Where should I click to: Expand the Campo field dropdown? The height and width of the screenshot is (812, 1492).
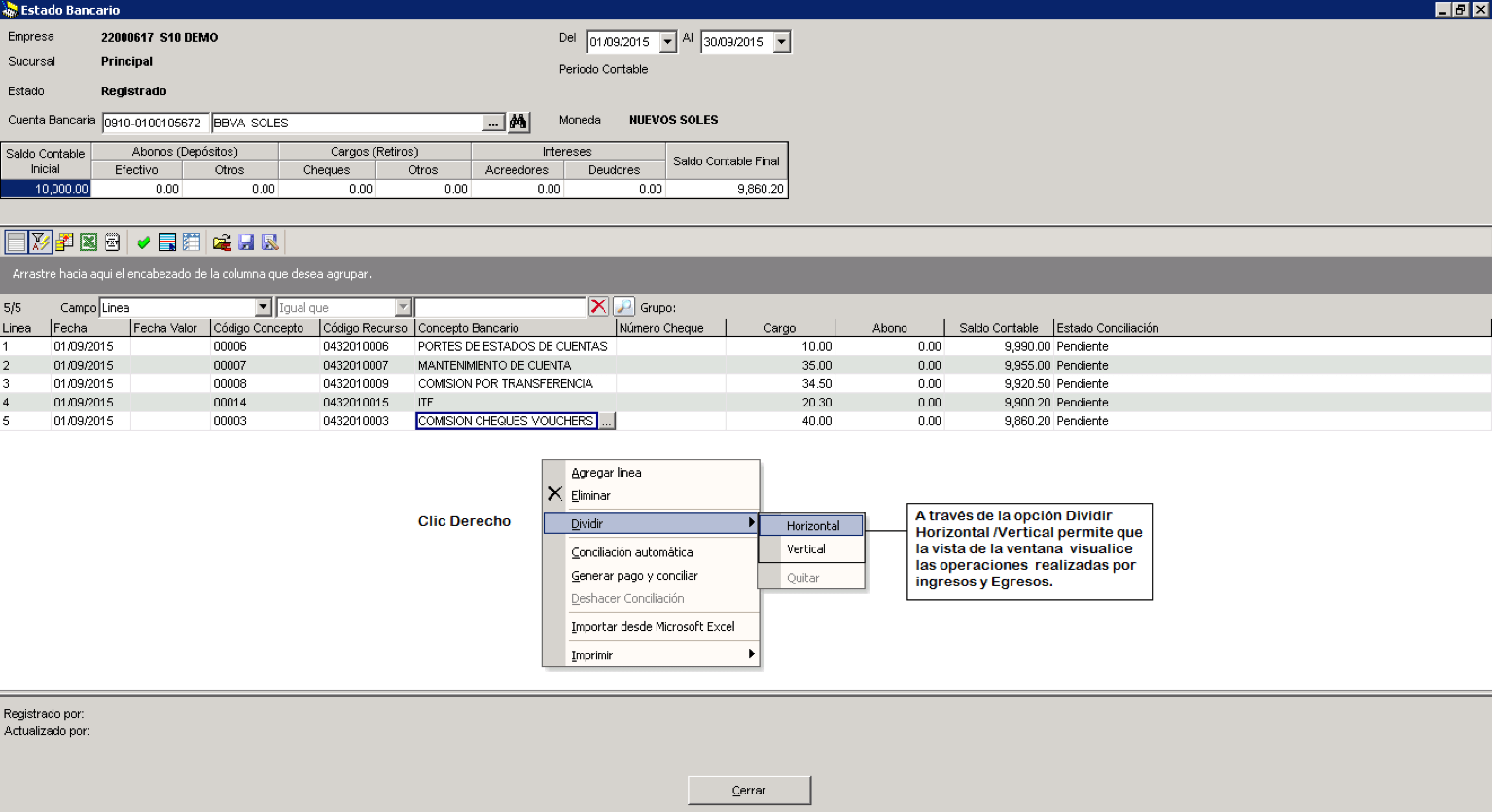(x=263, y=307)
